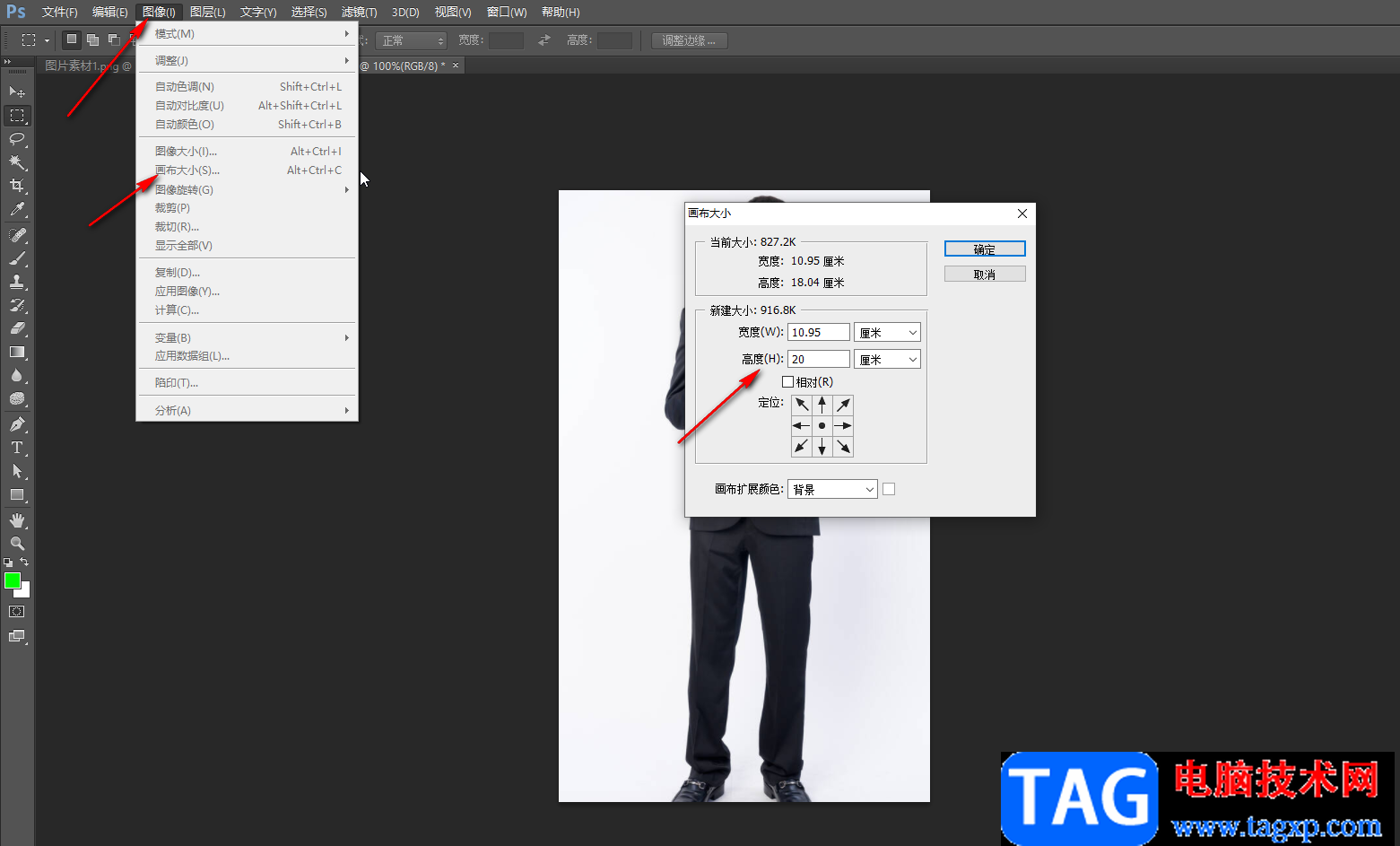The height and width of the screenshot is (846, 1400).
Task: Select the Zoom tool
Action: tap(17, 544)
